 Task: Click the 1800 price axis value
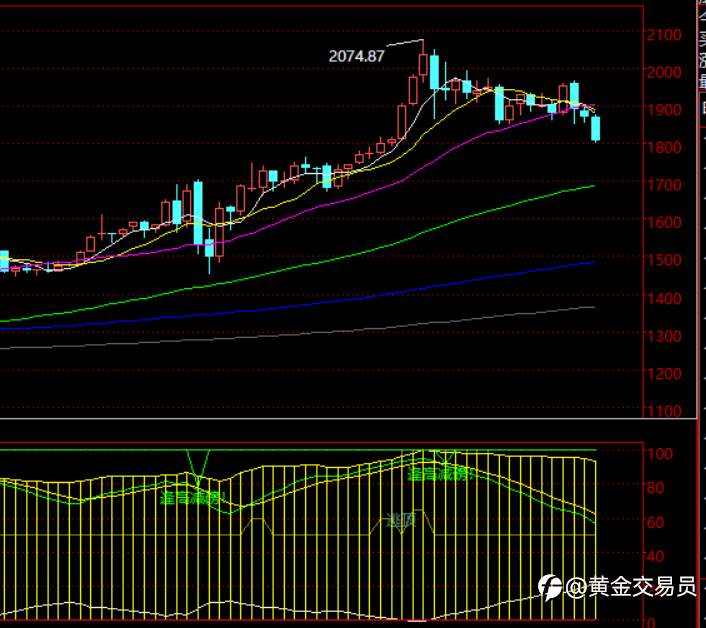664,147
